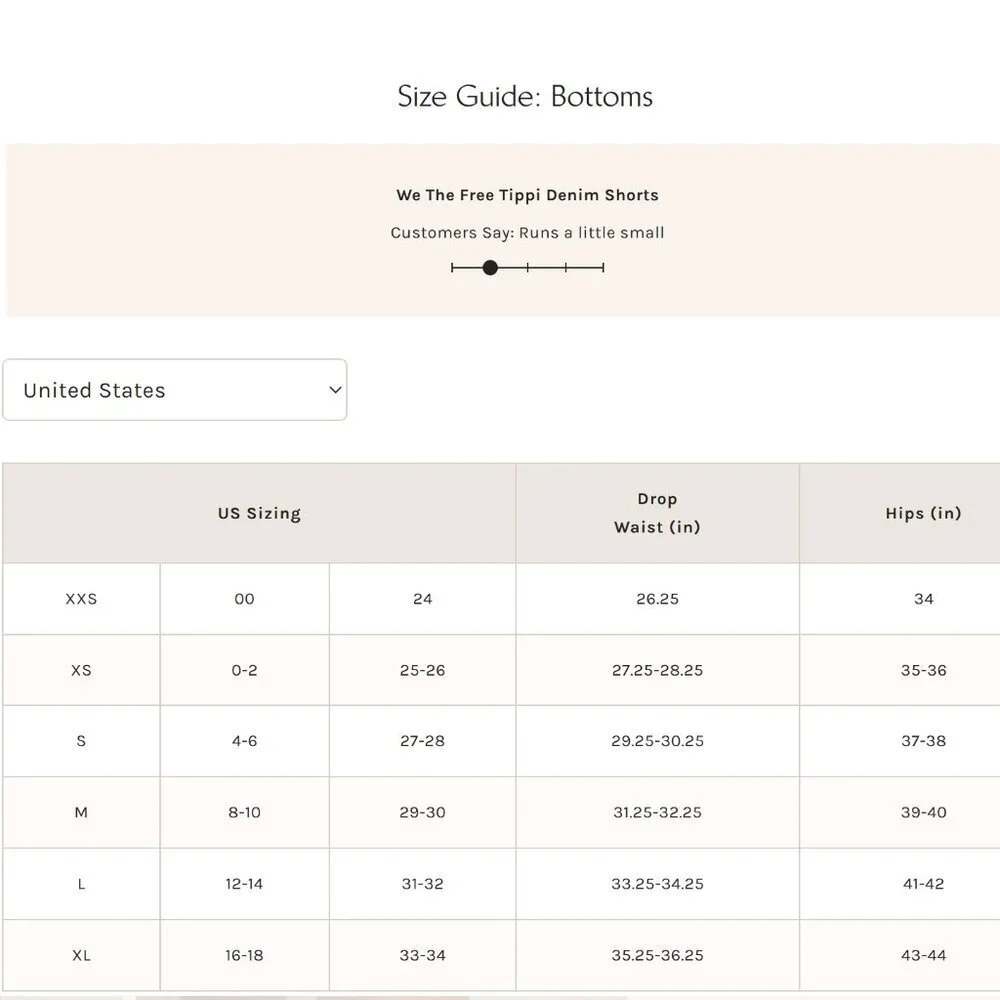This screenshot has width=1000, height=1000.
Task: Click the 35-36 hips cell
Action: click(900, 670)
